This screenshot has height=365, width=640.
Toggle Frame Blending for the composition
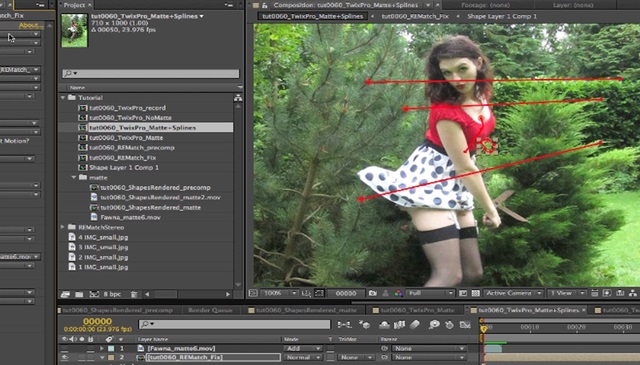point(399,325)
